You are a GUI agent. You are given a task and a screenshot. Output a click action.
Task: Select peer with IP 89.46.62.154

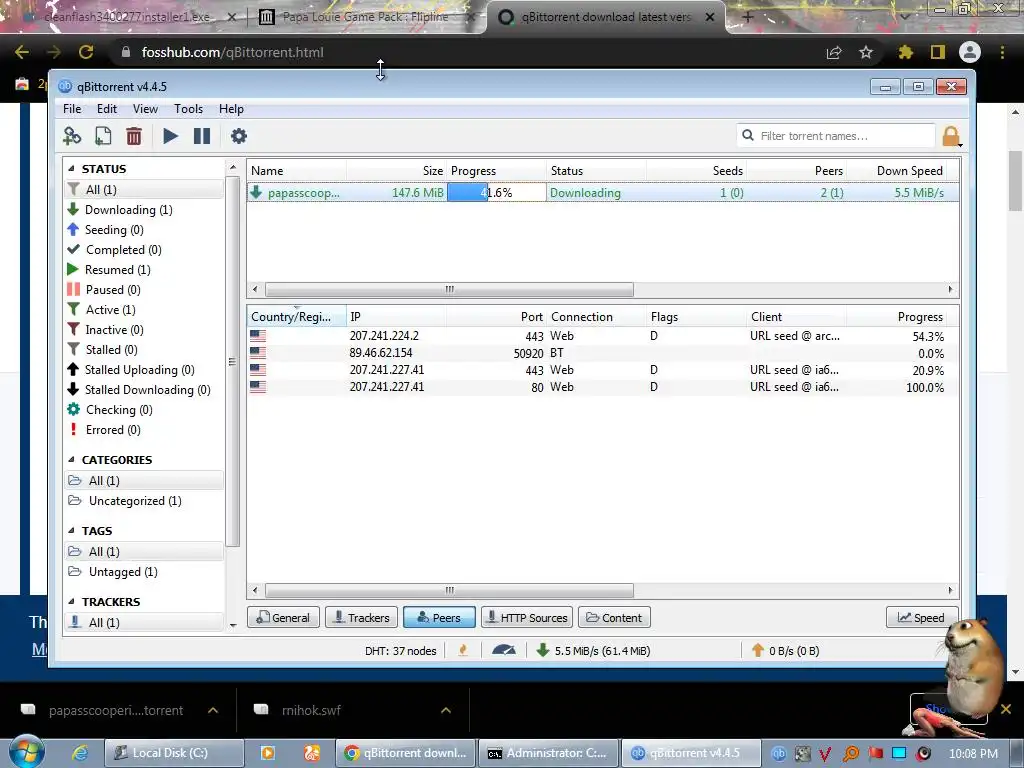602,353
